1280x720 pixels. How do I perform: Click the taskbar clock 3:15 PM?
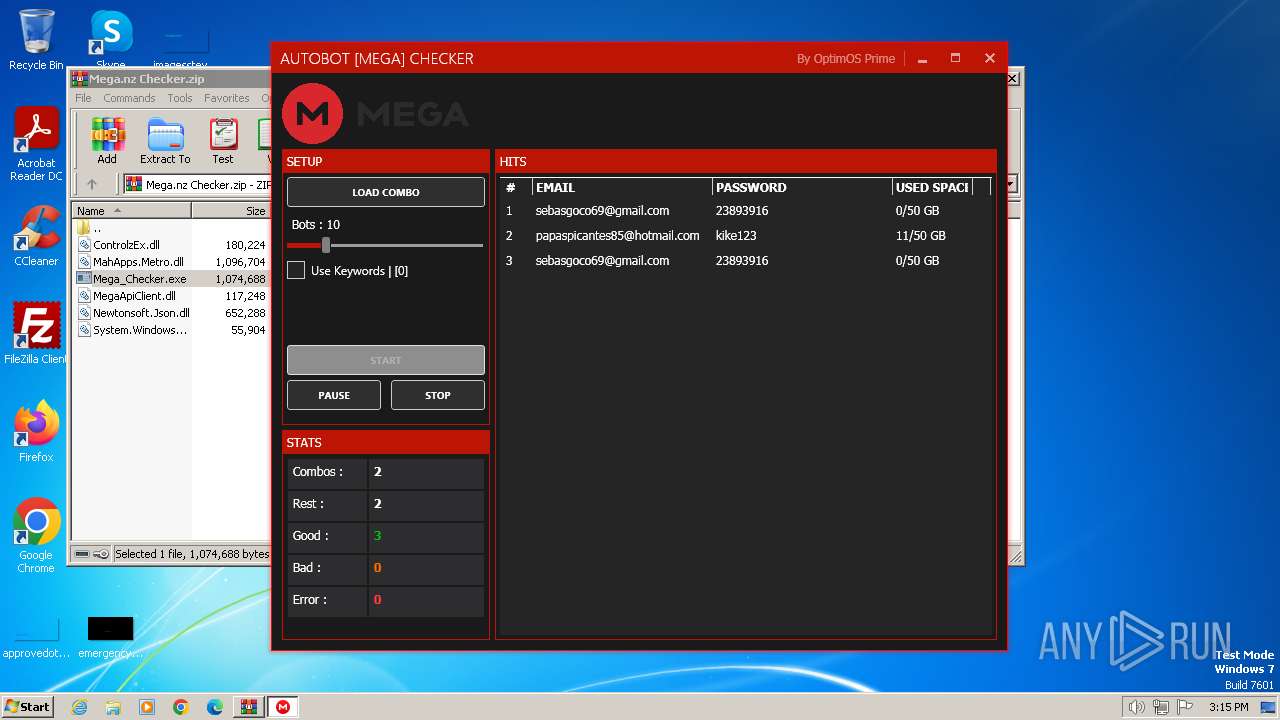point(1228,707)
